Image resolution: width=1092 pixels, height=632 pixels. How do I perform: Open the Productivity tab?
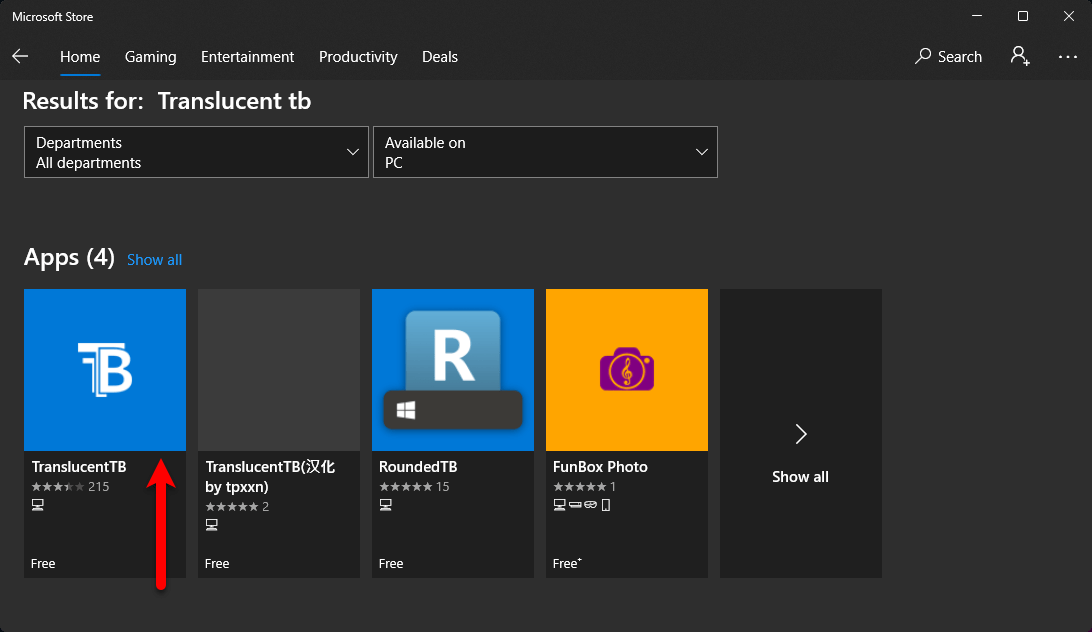[x=358, y=57]
